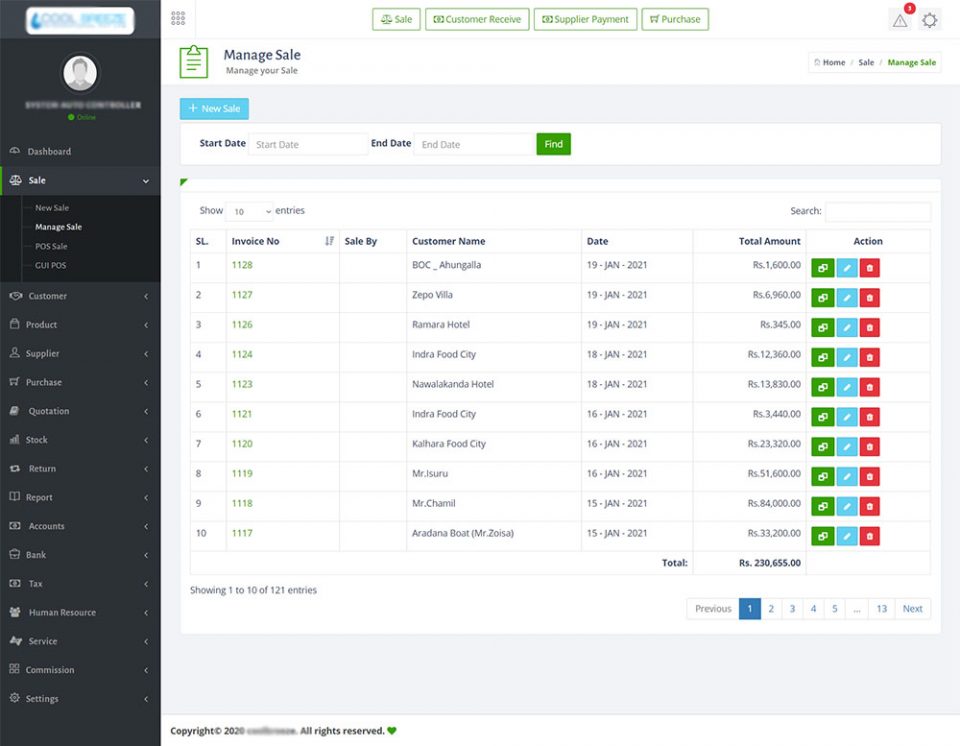Open the settings gear icon in header
This screenshot has height=746, width=960.
pyautogui.click(x=930, y=20)
